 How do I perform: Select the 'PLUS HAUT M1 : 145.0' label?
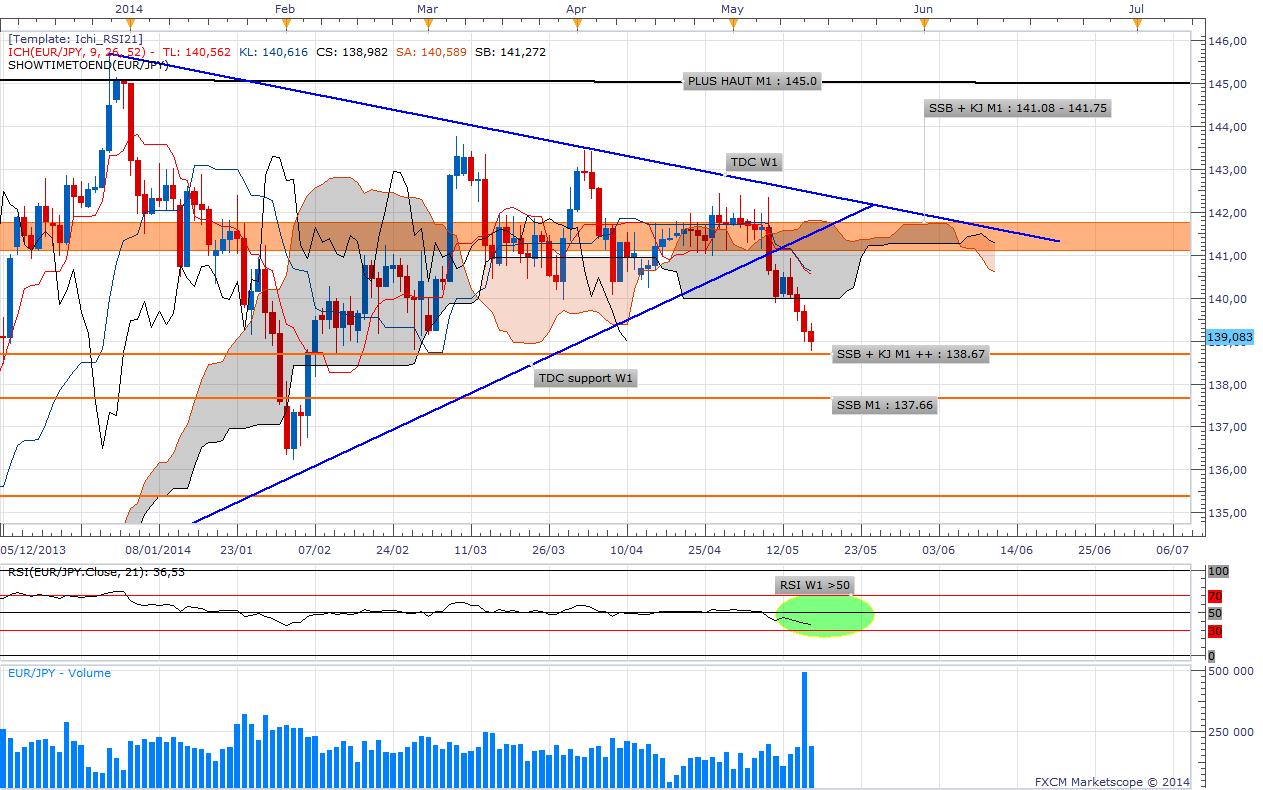[x=752, y=82]
